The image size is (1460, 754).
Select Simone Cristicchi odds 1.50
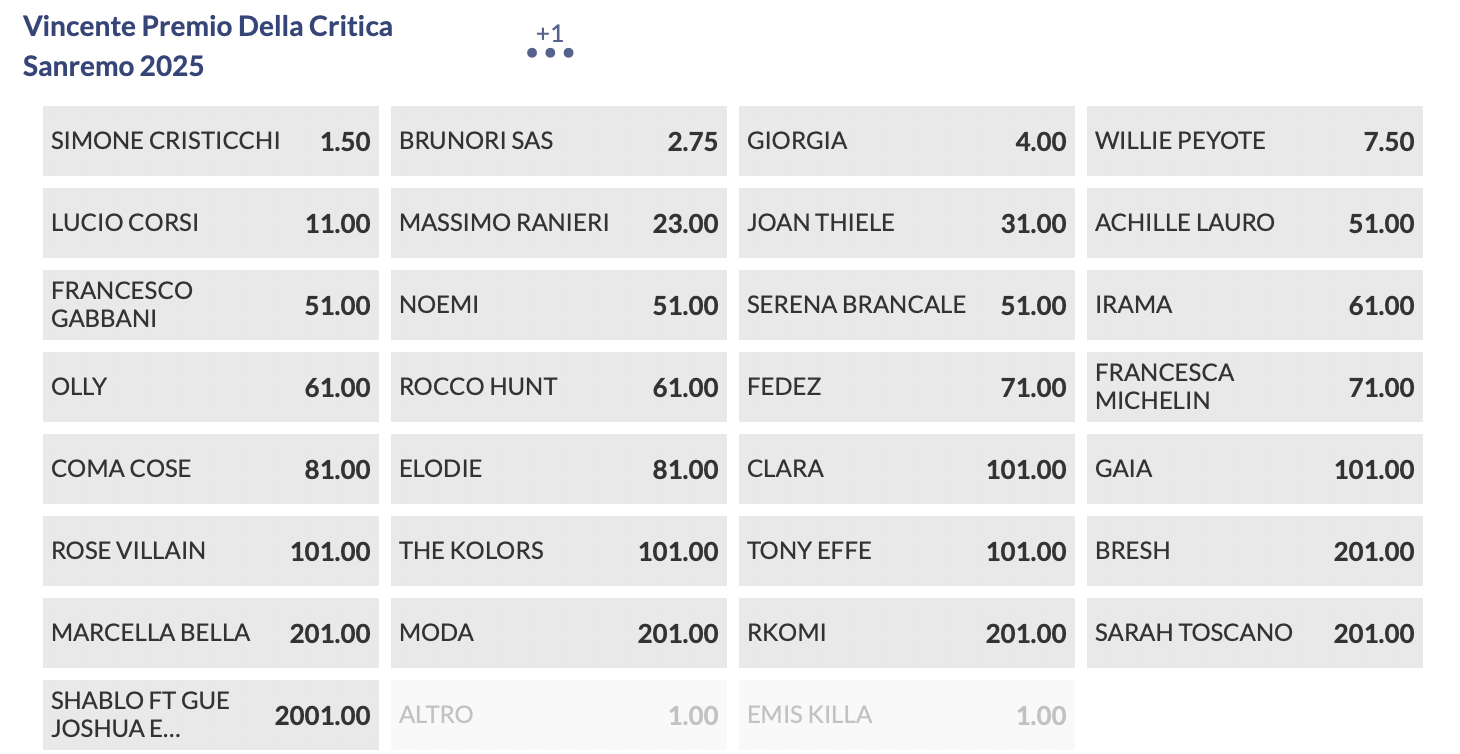point(211,141)
